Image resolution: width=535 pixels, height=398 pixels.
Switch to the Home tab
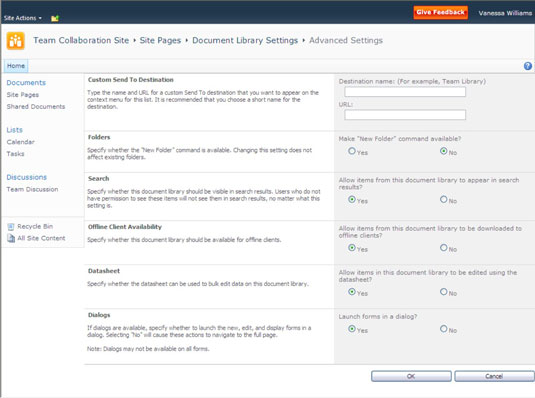click(16, 66)
